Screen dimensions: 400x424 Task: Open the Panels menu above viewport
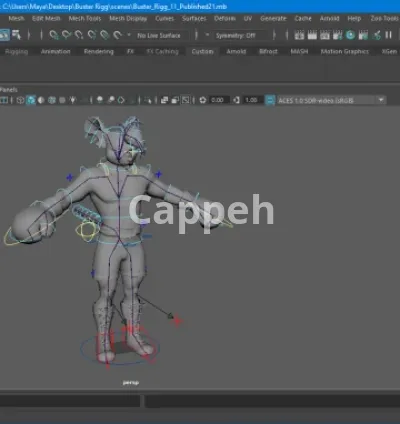click(9, 90)
